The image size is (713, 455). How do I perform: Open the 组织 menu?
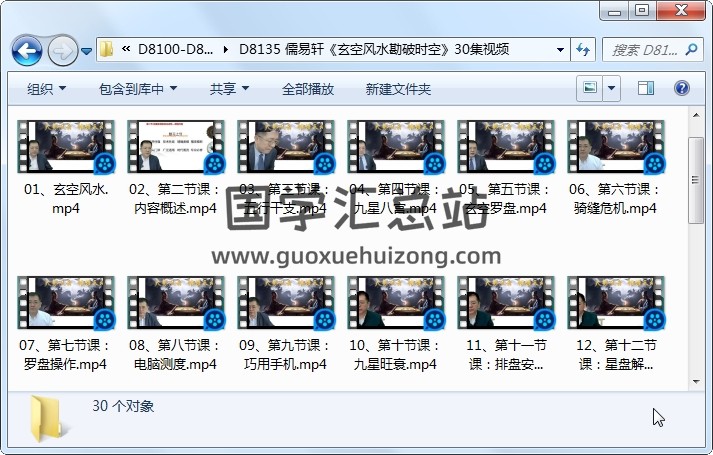(x=46, y=89)
